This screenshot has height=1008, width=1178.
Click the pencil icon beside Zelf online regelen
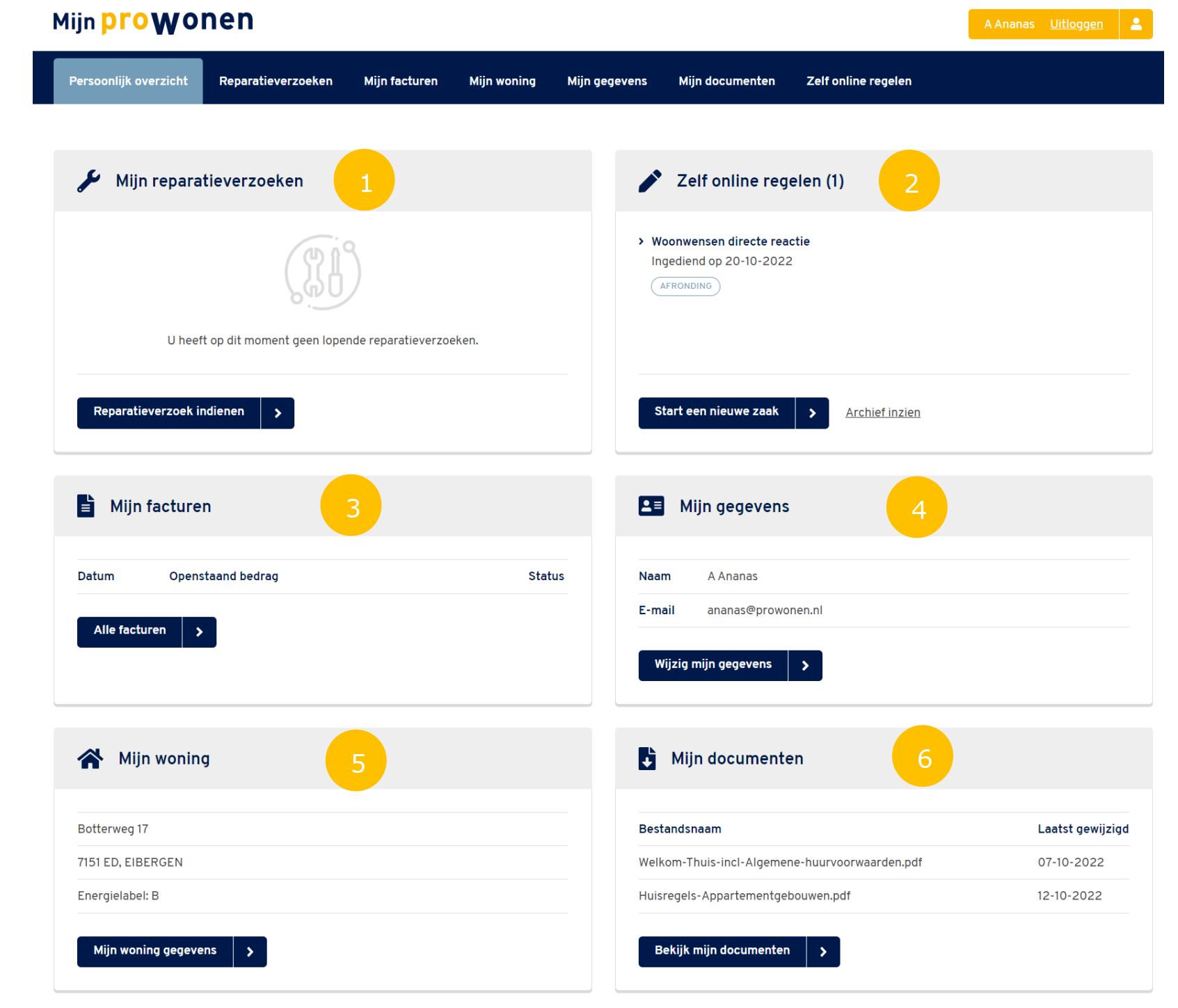click(650, 181)
